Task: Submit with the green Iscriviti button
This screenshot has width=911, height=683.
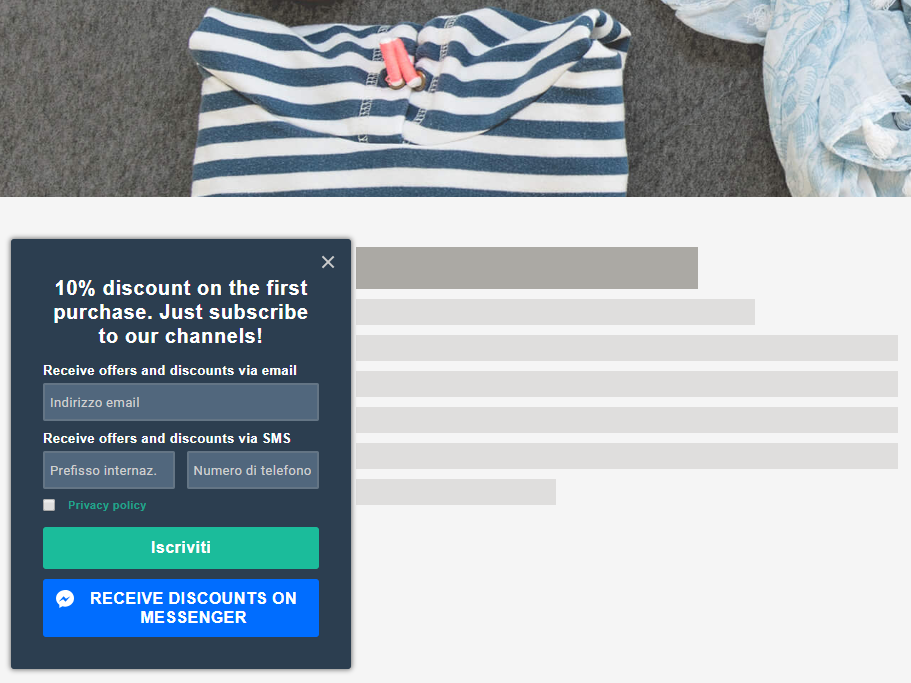Action: tap(181, 548)
